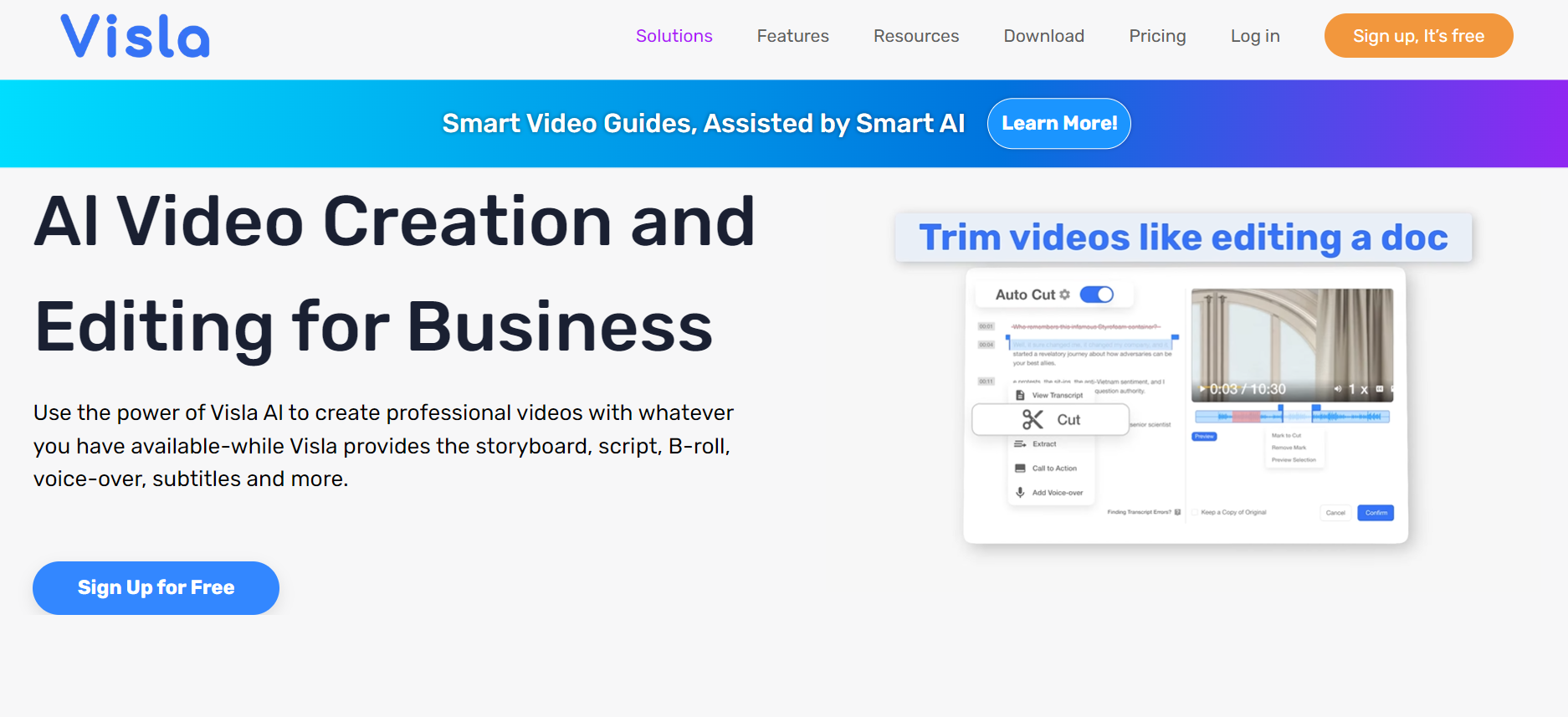Click the 1x playback speed control
Image resolution: width=1568 pixels, height=717 pixels.
tap(1358, 389)
